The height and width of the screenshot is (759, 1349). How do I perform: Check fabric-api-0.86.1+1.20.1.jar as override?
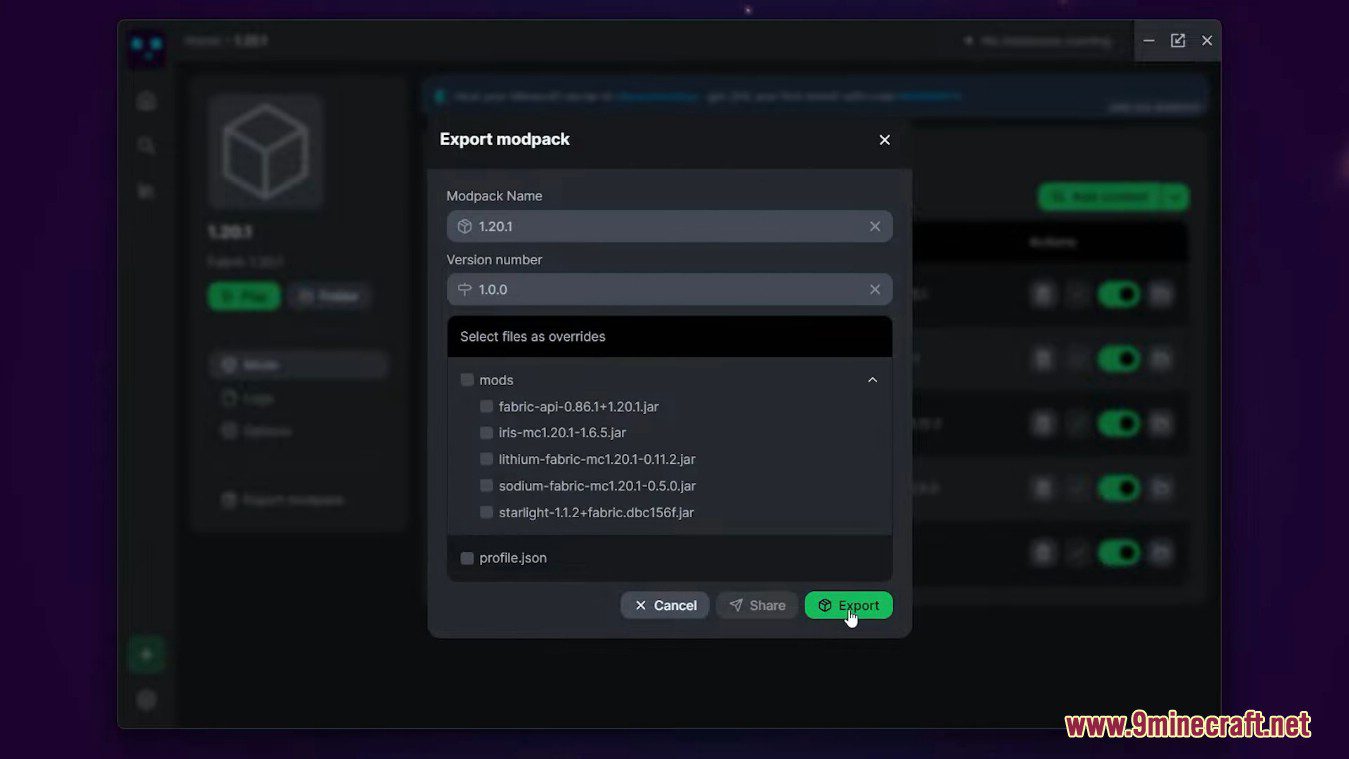click(x=486, y=407)
